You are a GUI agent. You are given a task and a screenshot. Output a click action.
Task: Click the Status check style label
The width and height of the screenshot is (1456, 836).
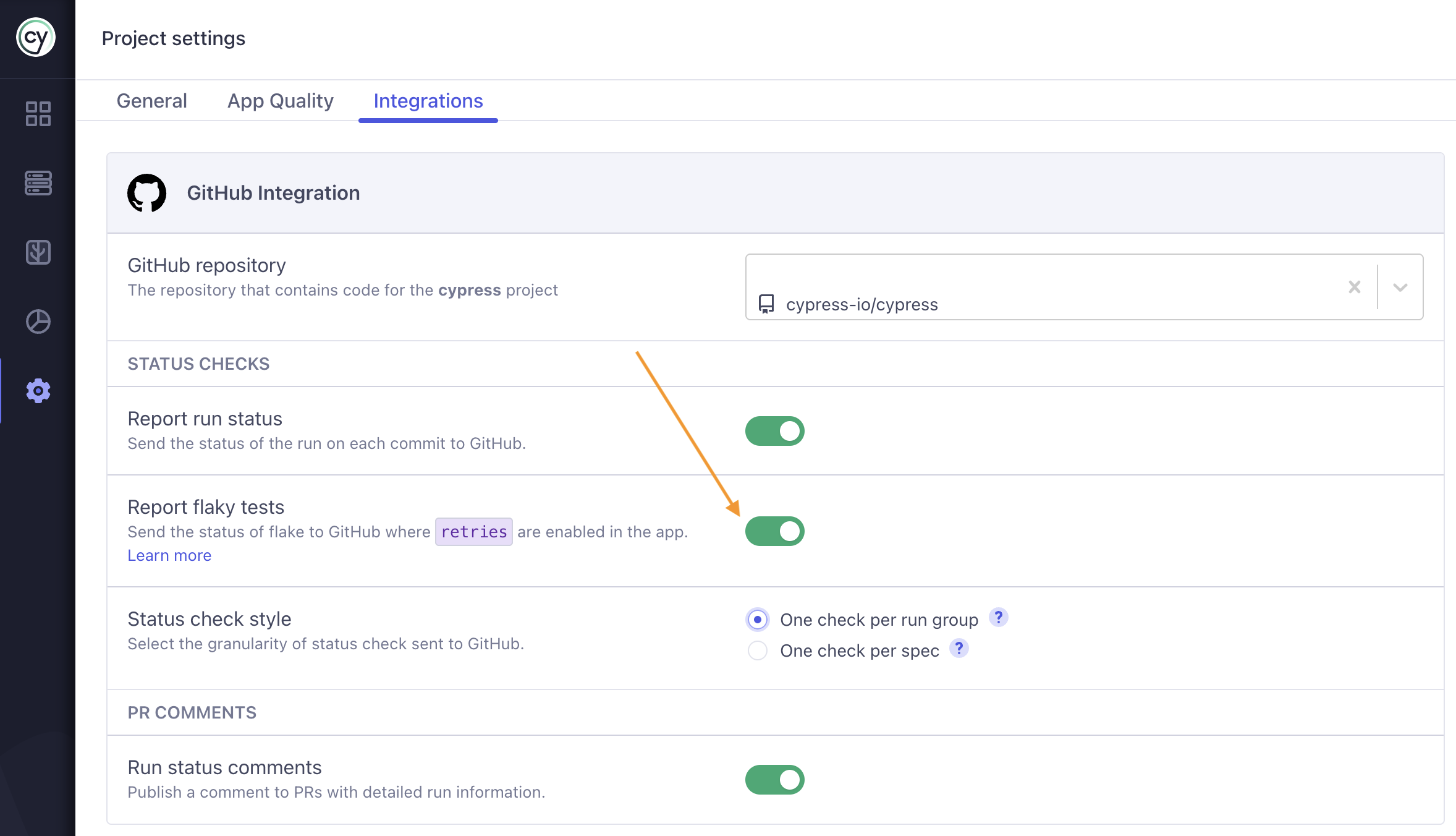[x=209, y=619]
